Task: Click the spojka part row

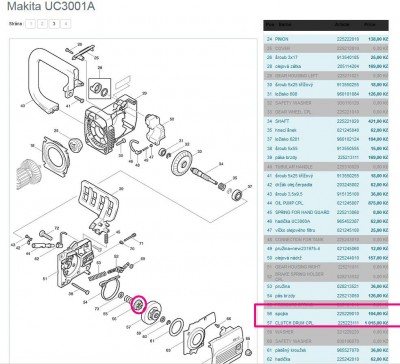Action: [x=327, y=314]
